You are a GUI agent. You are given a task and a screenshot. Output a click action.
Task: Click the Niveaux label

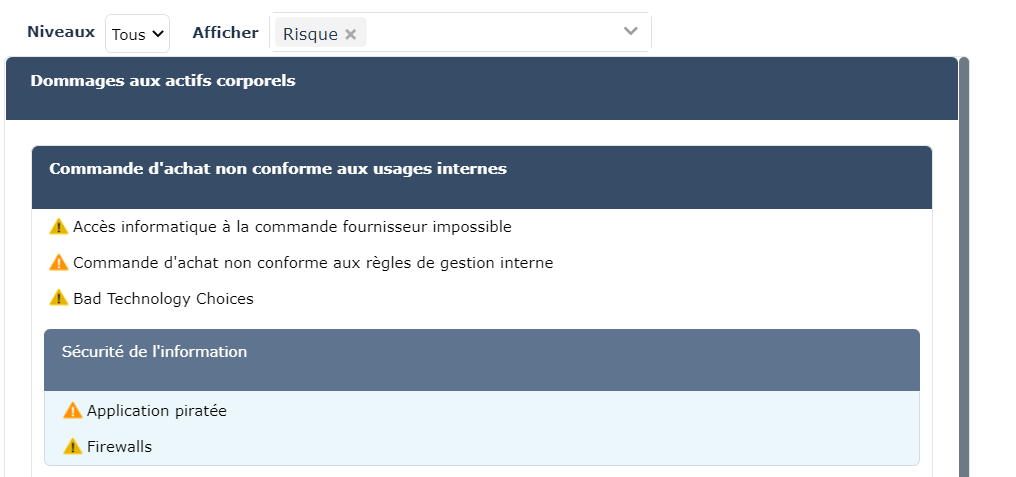pyautogui.click(x=61, y=32)
